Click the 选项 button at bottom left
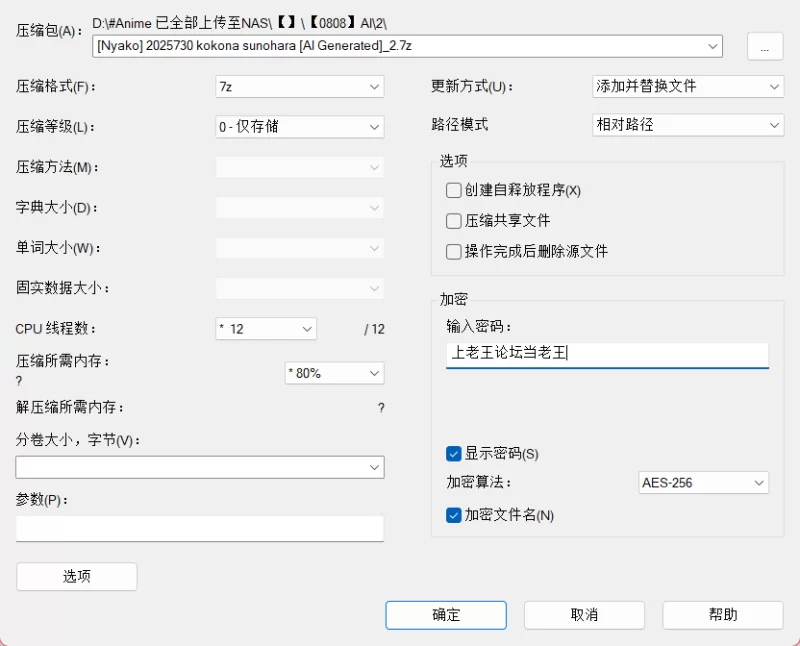The image size is (800, 646). (77, 576)
